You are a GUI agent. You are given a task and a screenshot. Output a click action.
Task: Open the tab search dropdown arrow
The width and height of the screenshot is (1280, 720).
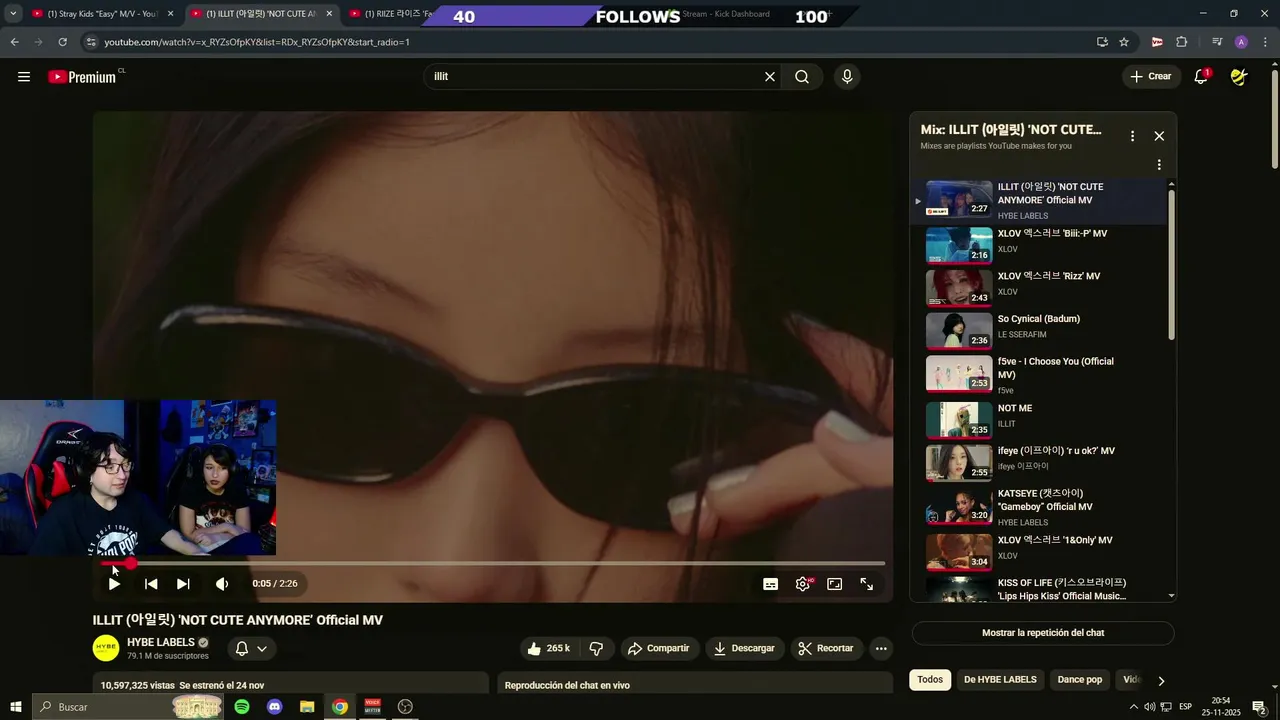(13, 14)
